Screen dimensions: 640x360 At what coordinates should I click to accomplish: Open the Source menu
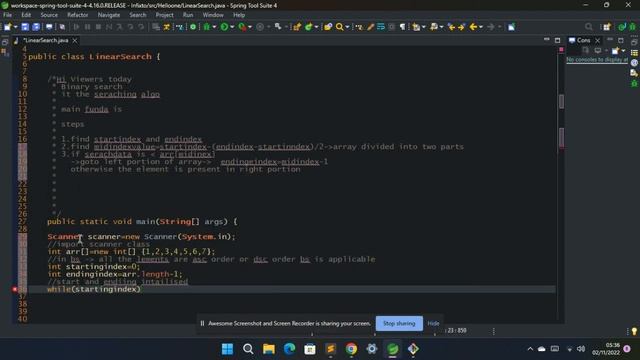pos(49,15)
